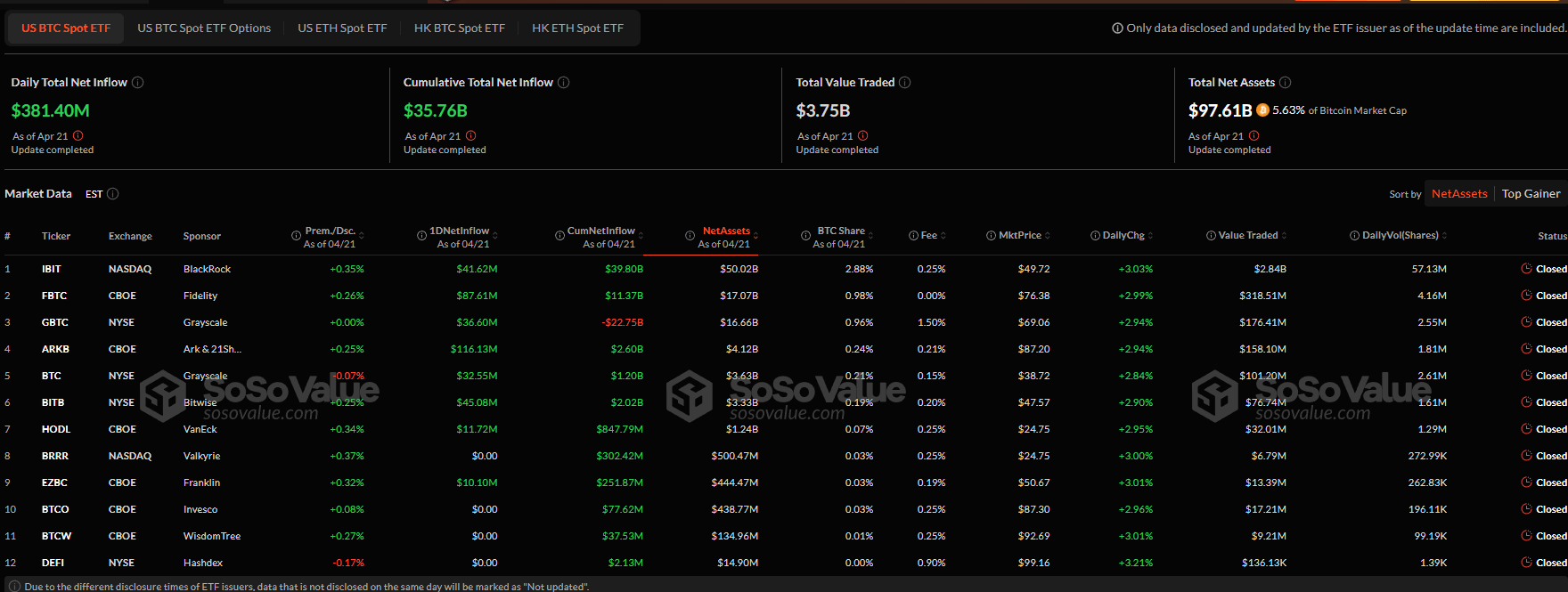
Task: Click Valkyrie sponsor name
Action: pyautogui.click(x=201, y=456)
